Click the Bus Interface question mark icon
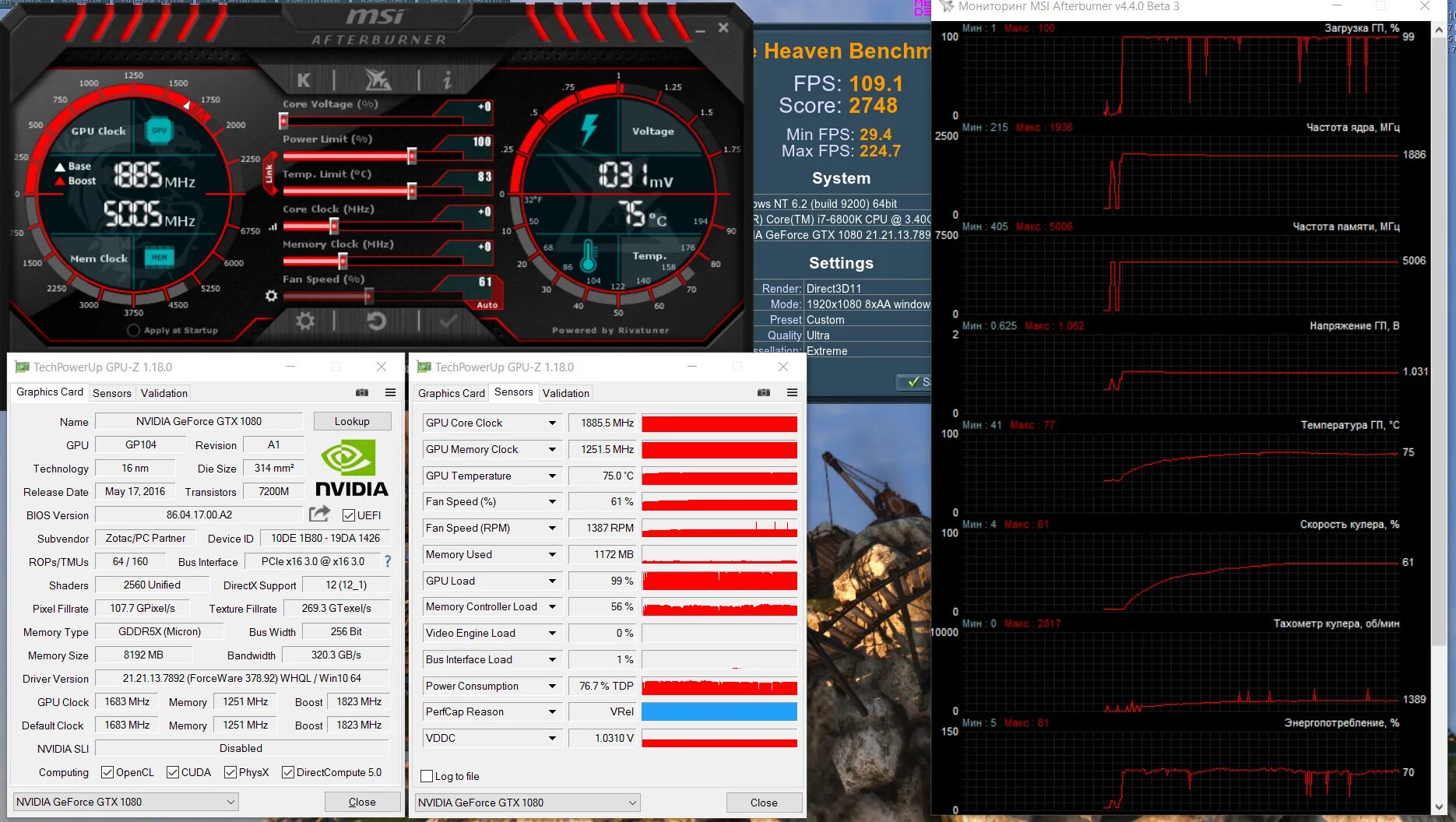 tap(388, 561)
